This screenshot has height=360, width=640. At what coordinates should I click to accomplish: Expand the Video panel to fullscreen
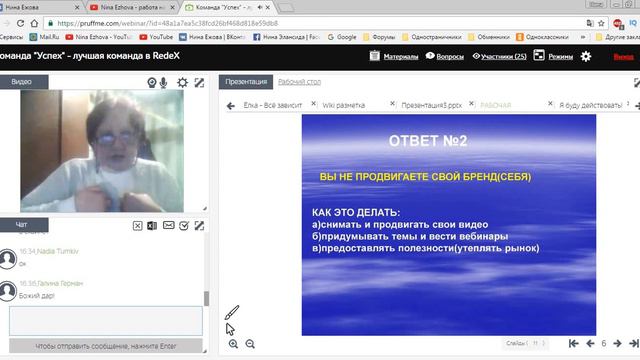tap(199, 83)
